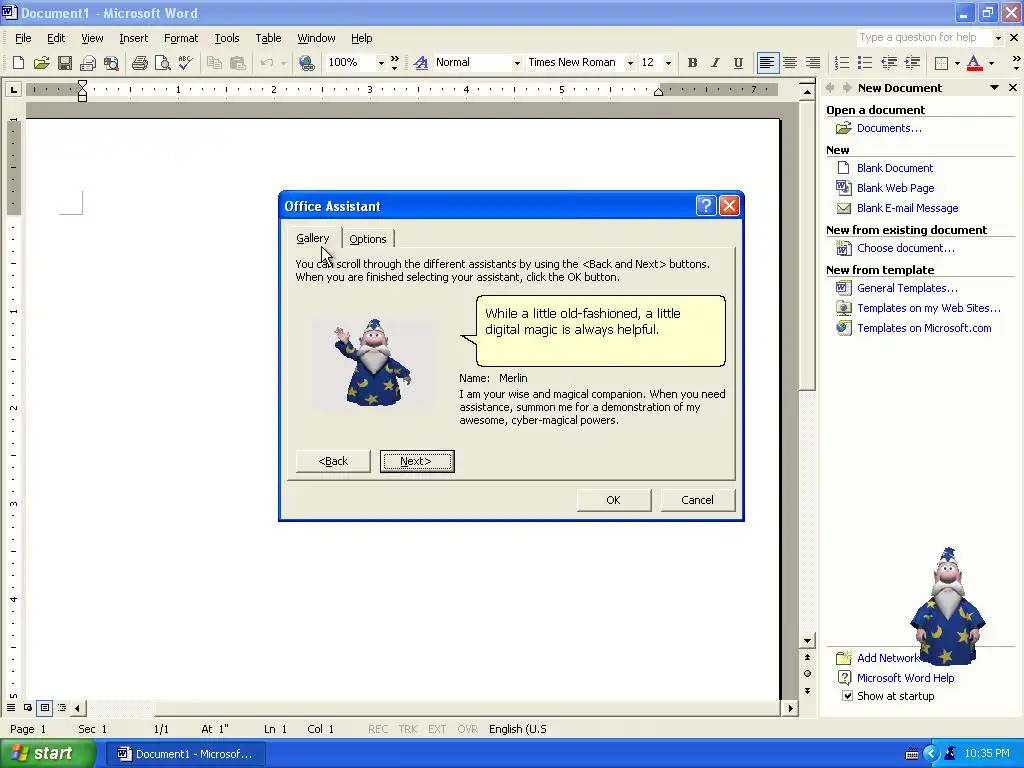Open the Zoom 100% dropdown
The height and width of the screenshot is (768, 1024).
[381, 63]
